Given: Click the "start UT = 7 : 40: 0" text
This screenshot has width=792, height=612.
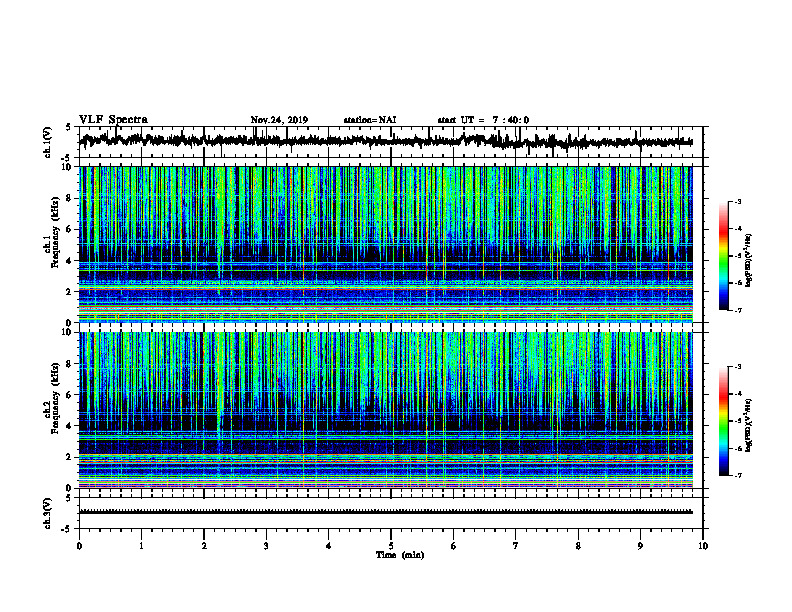Looking at the screenshot, I should tap(483, 120).
